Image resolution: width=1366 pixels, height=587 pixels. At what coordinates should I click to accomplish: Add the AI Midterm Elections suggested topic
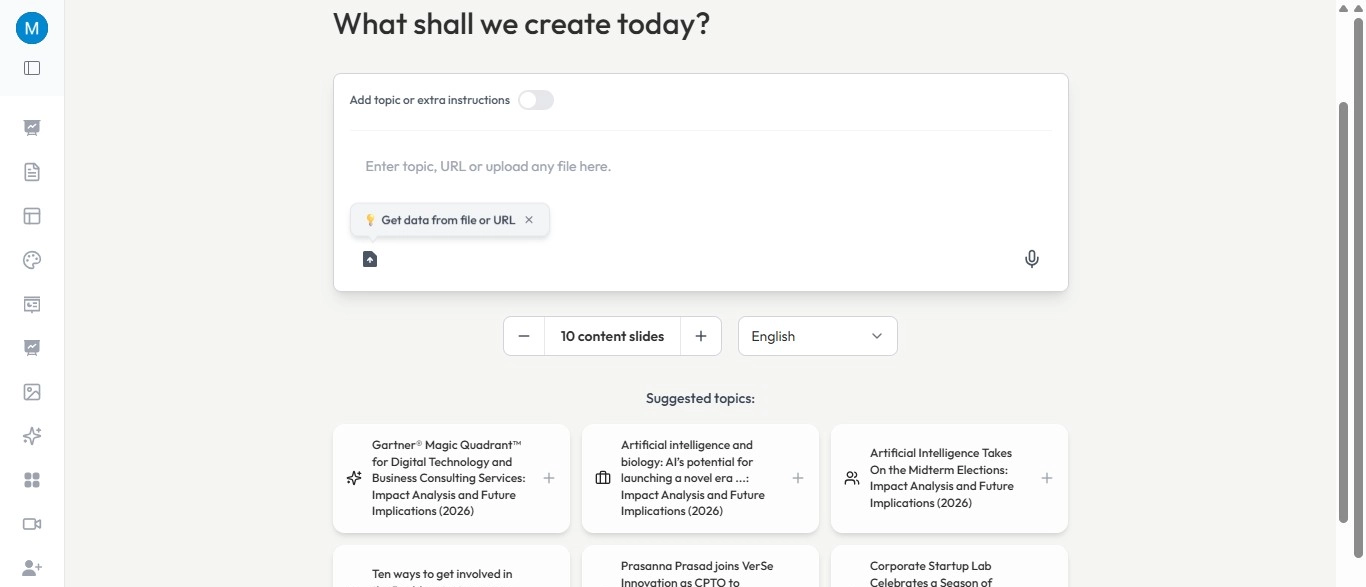[1047, 478]
